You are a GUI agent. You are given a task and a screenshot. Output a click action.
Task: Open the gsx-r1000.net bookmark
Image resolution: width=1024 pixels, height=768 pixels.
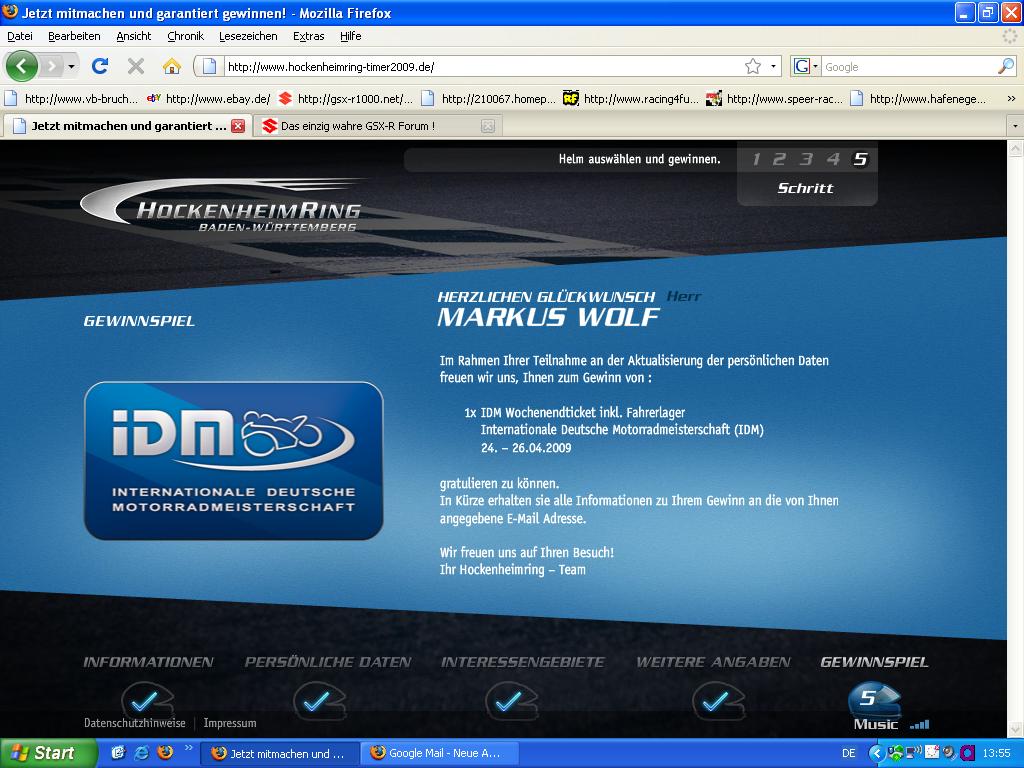tap(346, 99)
